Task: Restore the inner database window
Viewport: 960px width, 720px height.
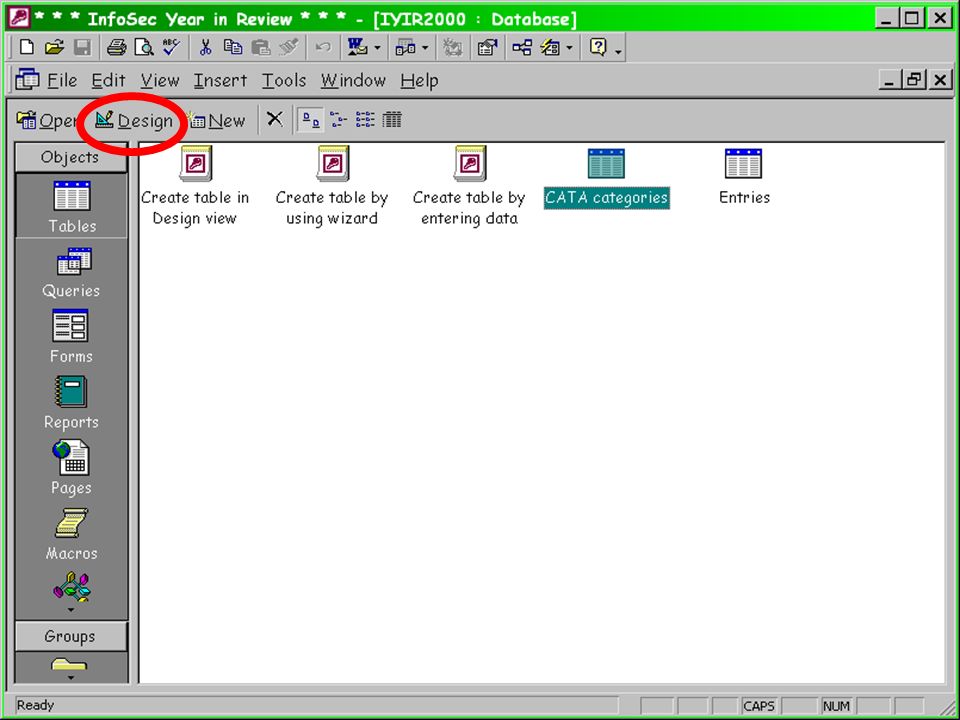Action: [x=914, y=80]
